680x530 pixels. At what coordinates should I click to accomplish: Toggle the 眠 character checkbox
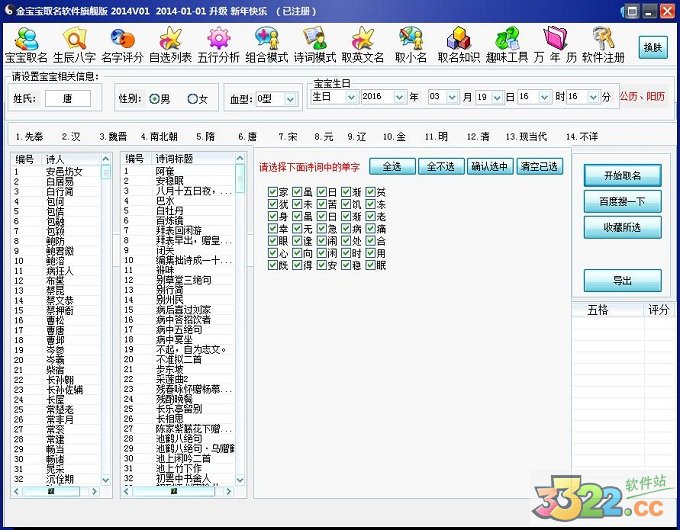tap(370, 265)
